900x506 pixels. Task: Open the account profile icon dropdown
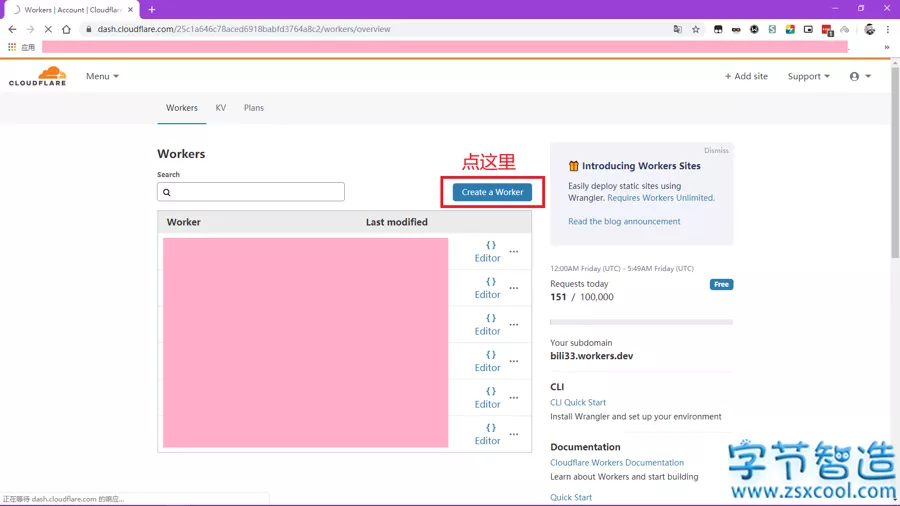pyautogui.click(x=860, y=76)
